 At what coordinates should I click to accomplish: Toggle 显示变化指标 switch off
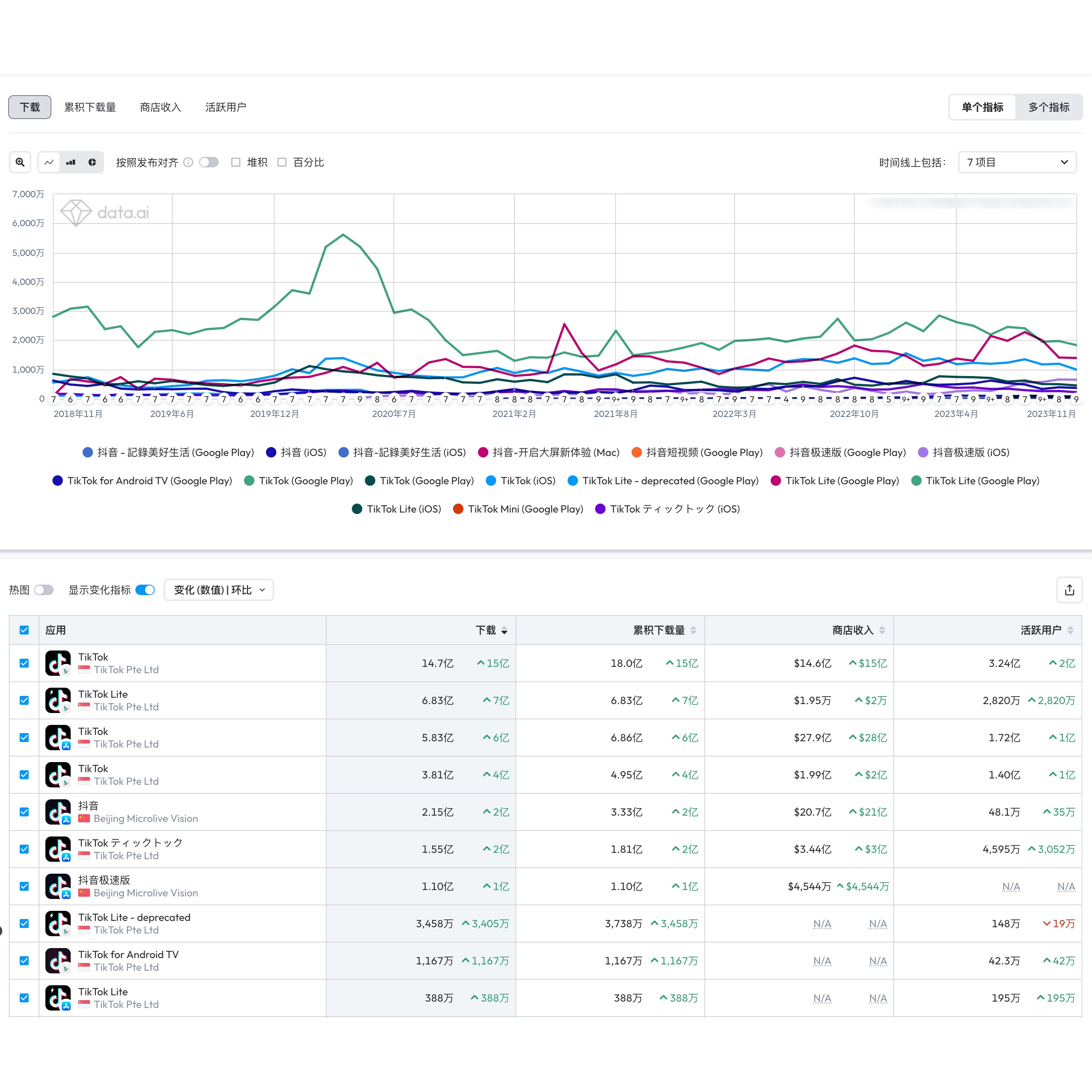(x=145, y=590)
